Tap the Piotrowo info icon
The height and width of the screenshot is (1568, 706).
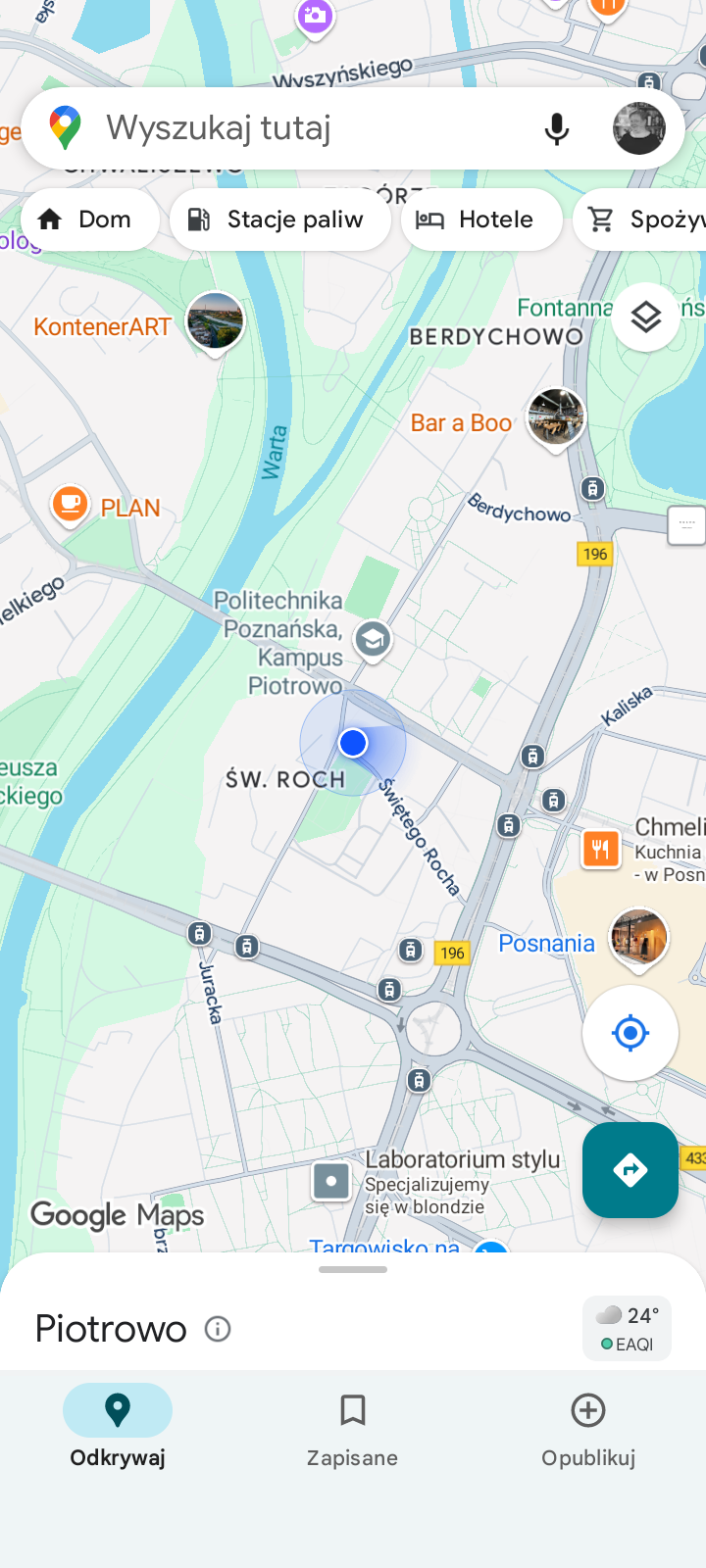(218, 1329)
